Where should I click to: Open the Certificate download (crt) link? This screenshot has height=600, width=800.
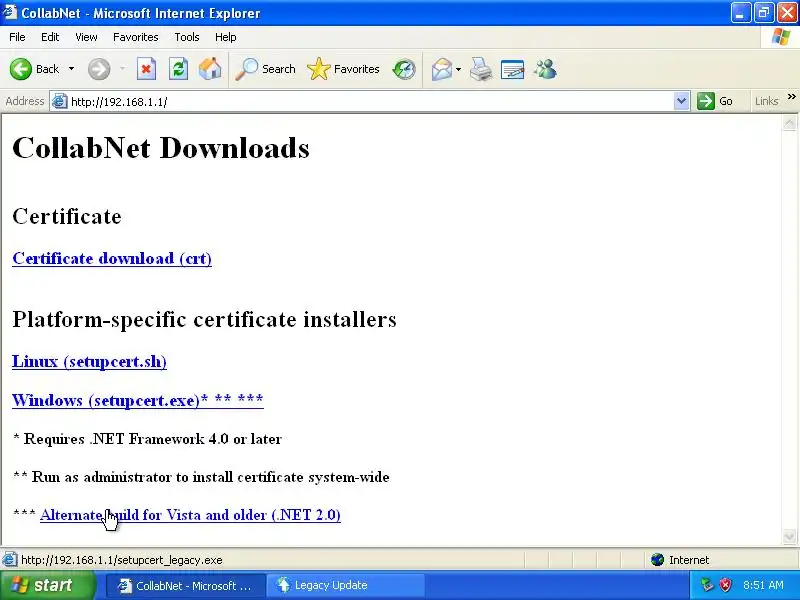pyautogui.click(x=112, y=259)
